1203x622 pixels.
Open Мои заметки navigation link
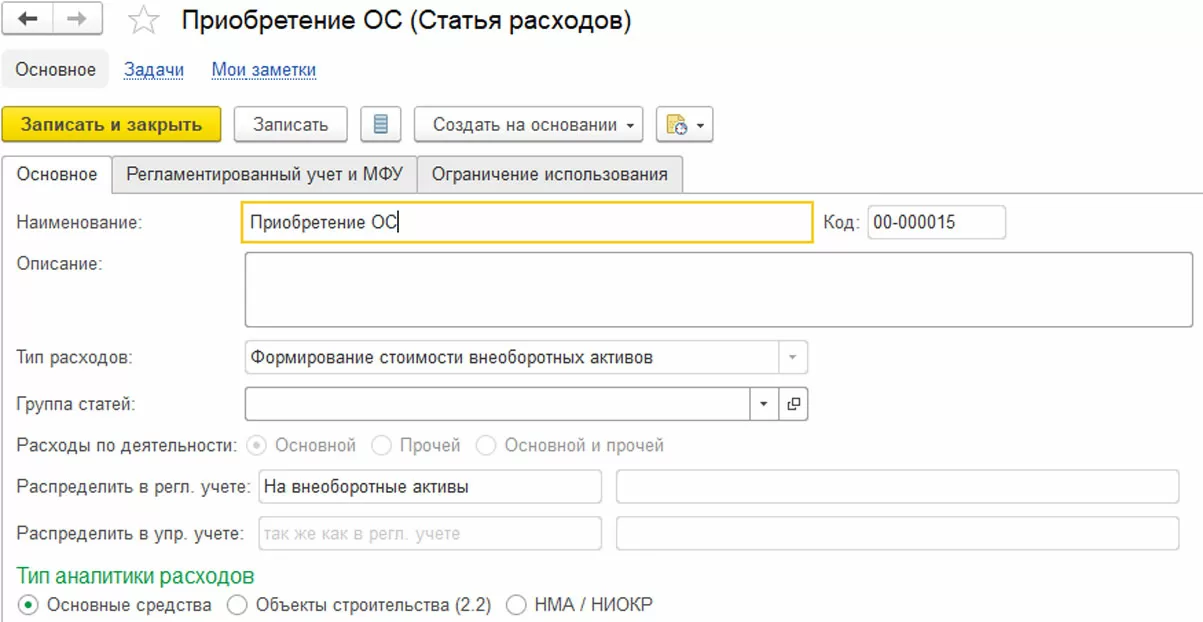click(264, 70)
